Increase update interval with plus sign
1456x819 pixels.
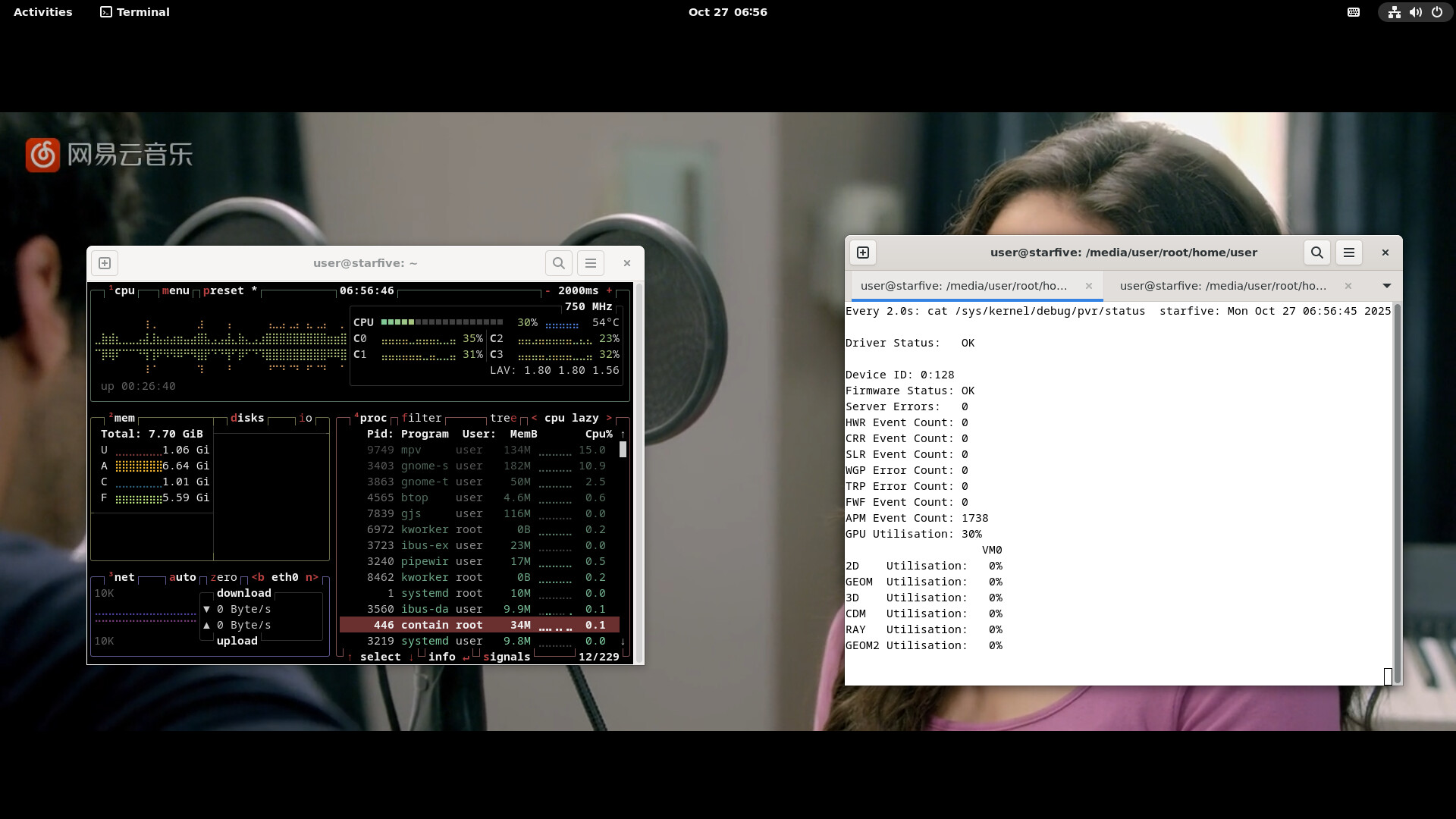coord(609,290)
